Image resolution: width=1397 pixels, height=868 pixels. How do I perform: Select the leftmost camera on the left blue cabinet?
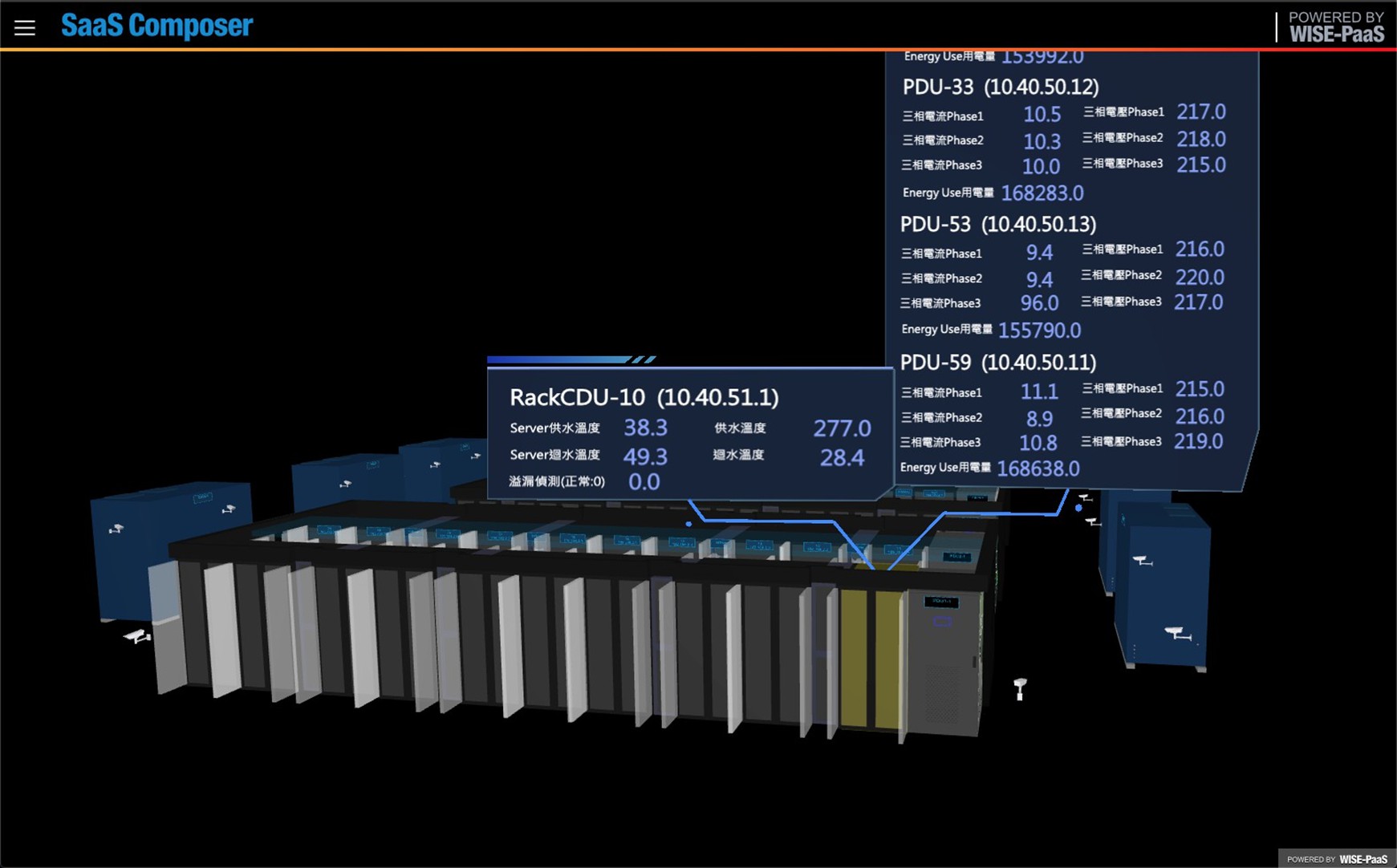116,529
